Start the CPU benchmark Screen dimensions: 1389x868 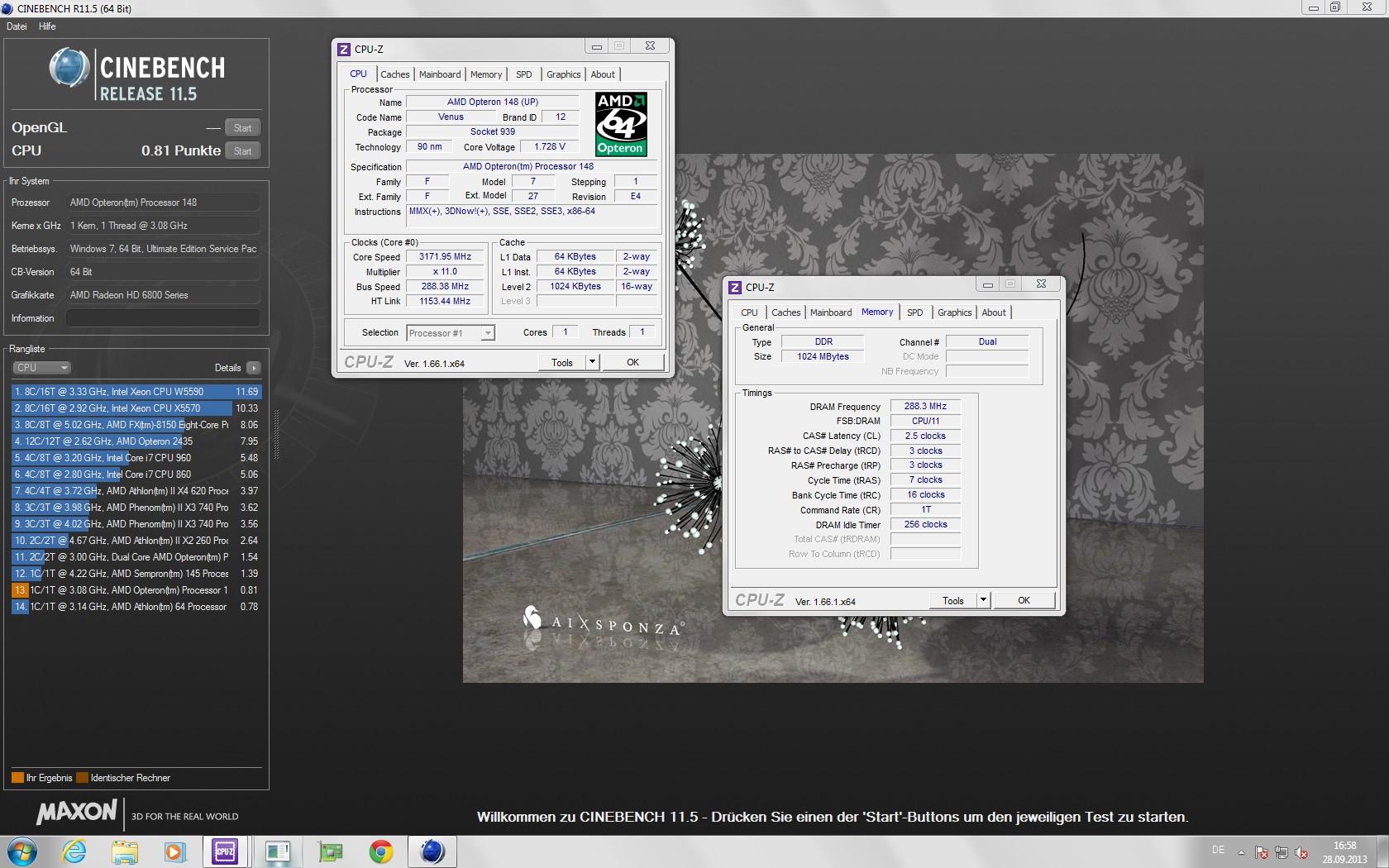(243, 151)
